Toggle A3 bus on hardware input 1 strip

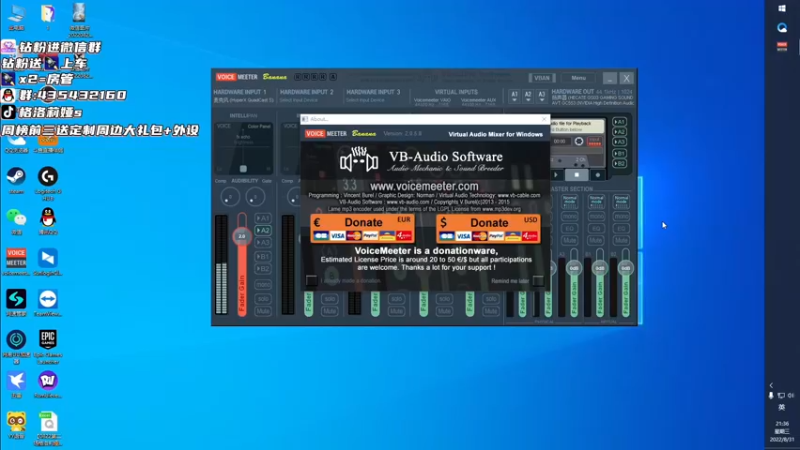coord(263,243)
